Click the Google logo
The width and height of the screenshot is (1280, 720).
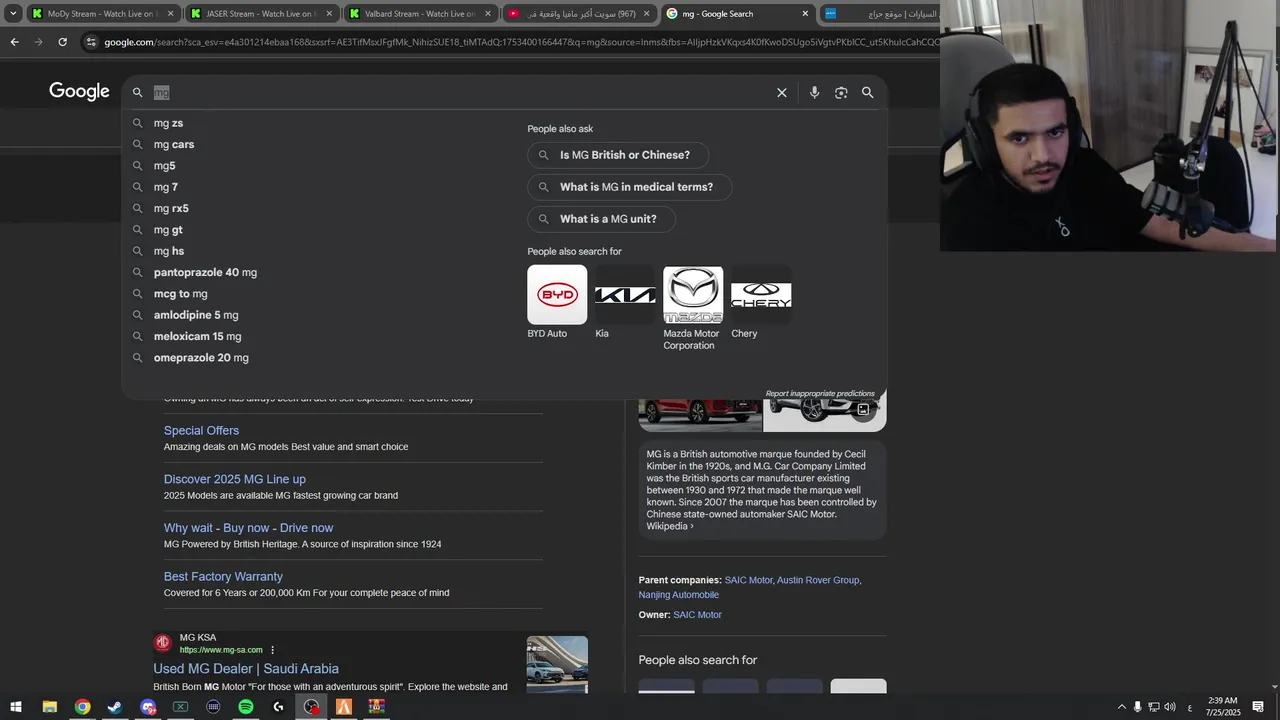pos(79,91)
